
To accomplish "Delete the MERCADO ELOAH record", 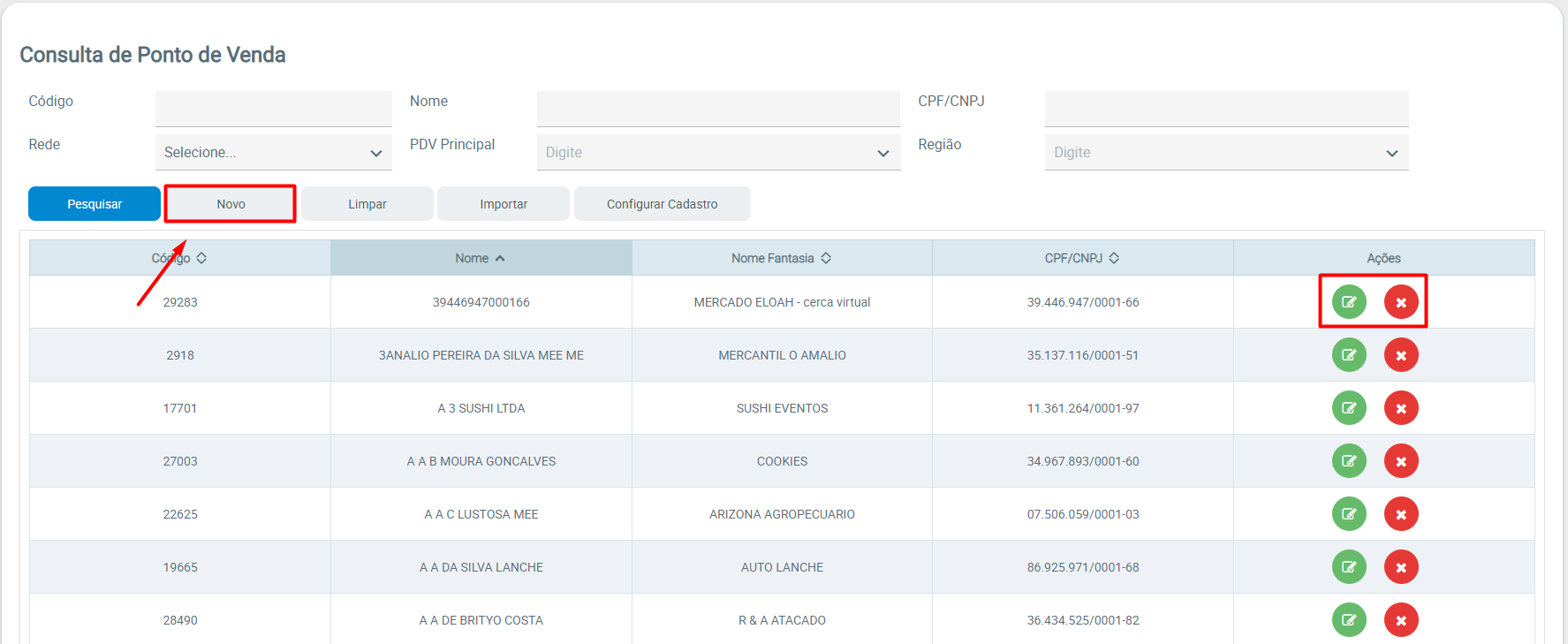I will pyautogui.click(x=1400, y=302).
